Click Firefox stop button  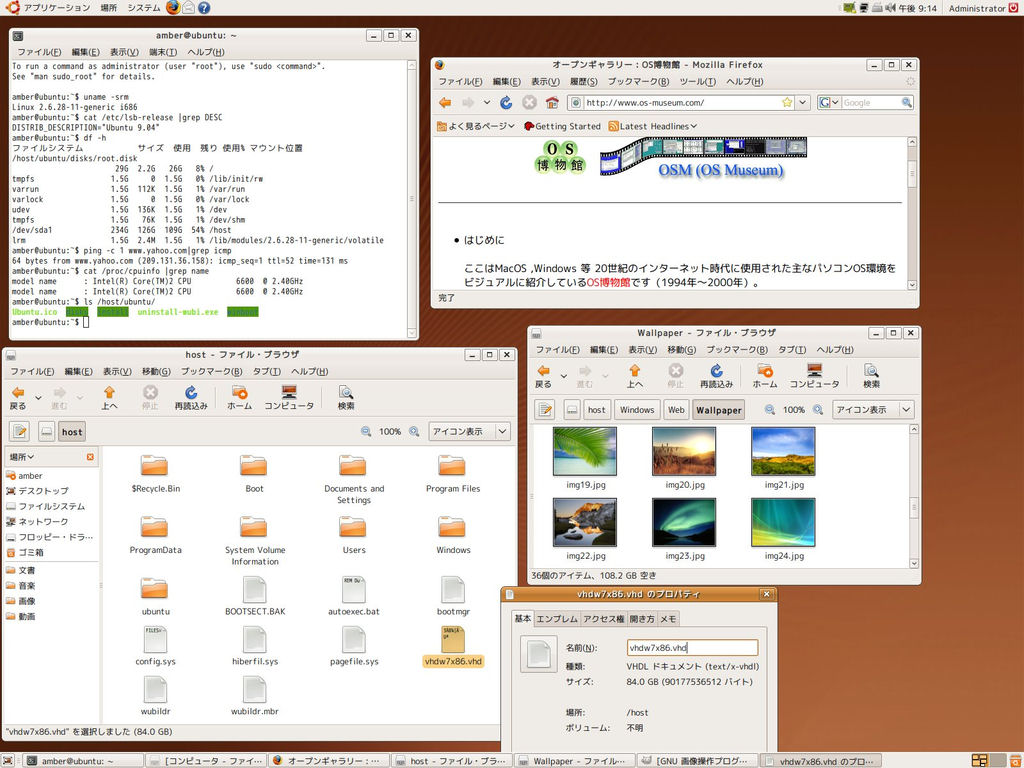point(530,103)
